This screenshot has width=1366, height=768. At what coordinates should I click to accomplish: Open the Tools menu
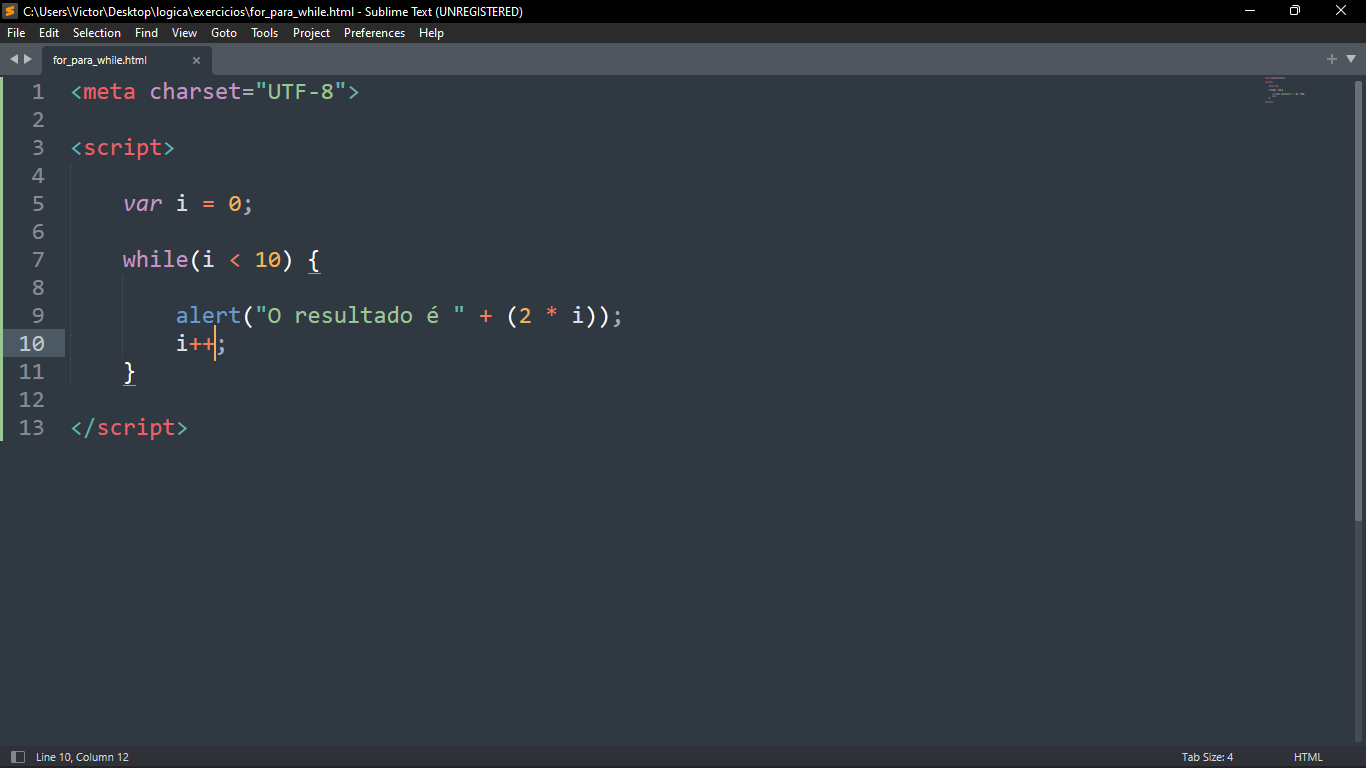pos(264,33)
